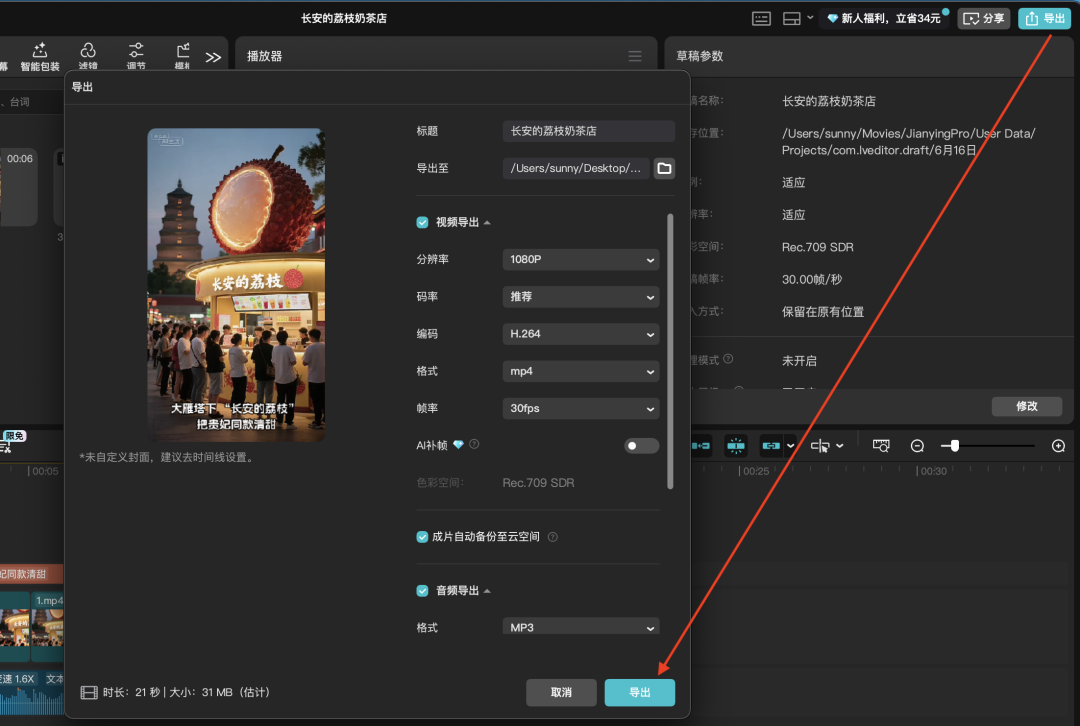Viewport: 1080px width, 726px height.
Task: Open the 帧率 30fps dropdown
Action: coord(580,409)
